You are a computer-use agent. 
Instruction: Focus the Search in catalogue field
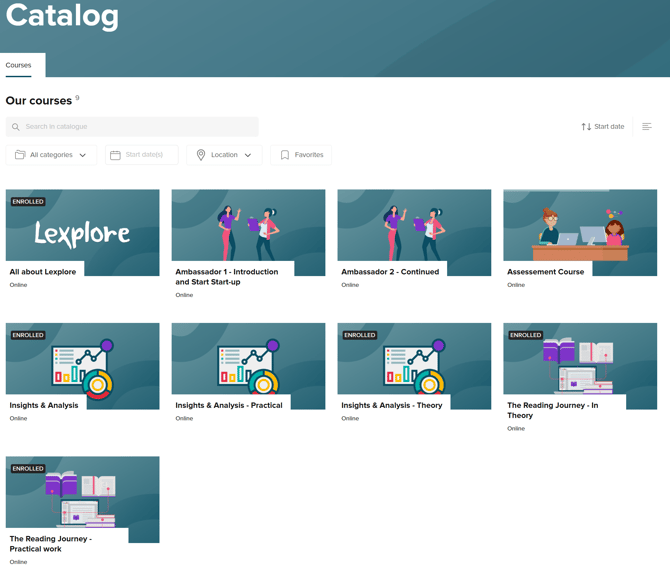(132, 127)
